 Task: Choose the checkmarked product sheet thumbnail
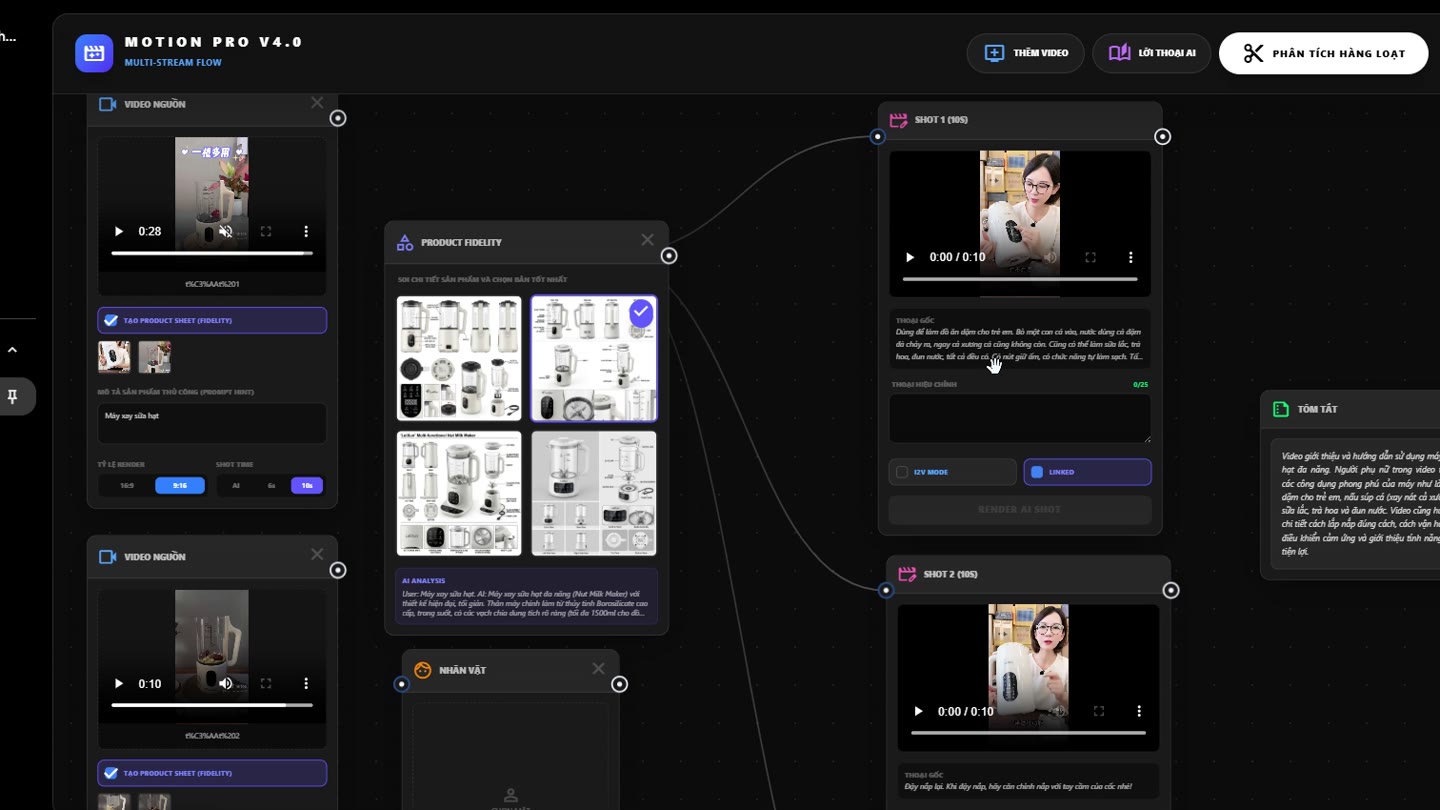point(594,358)
